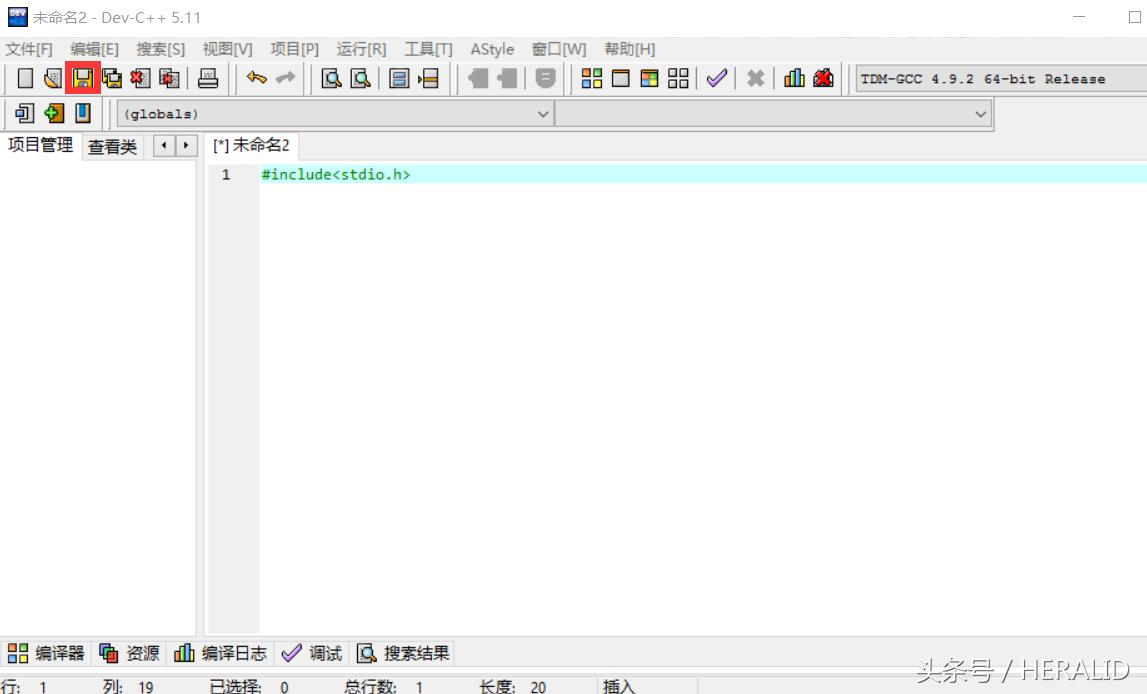Switch to the 查看类 tab
Screen dimensions: 1147x694
(x=113, y=147)
